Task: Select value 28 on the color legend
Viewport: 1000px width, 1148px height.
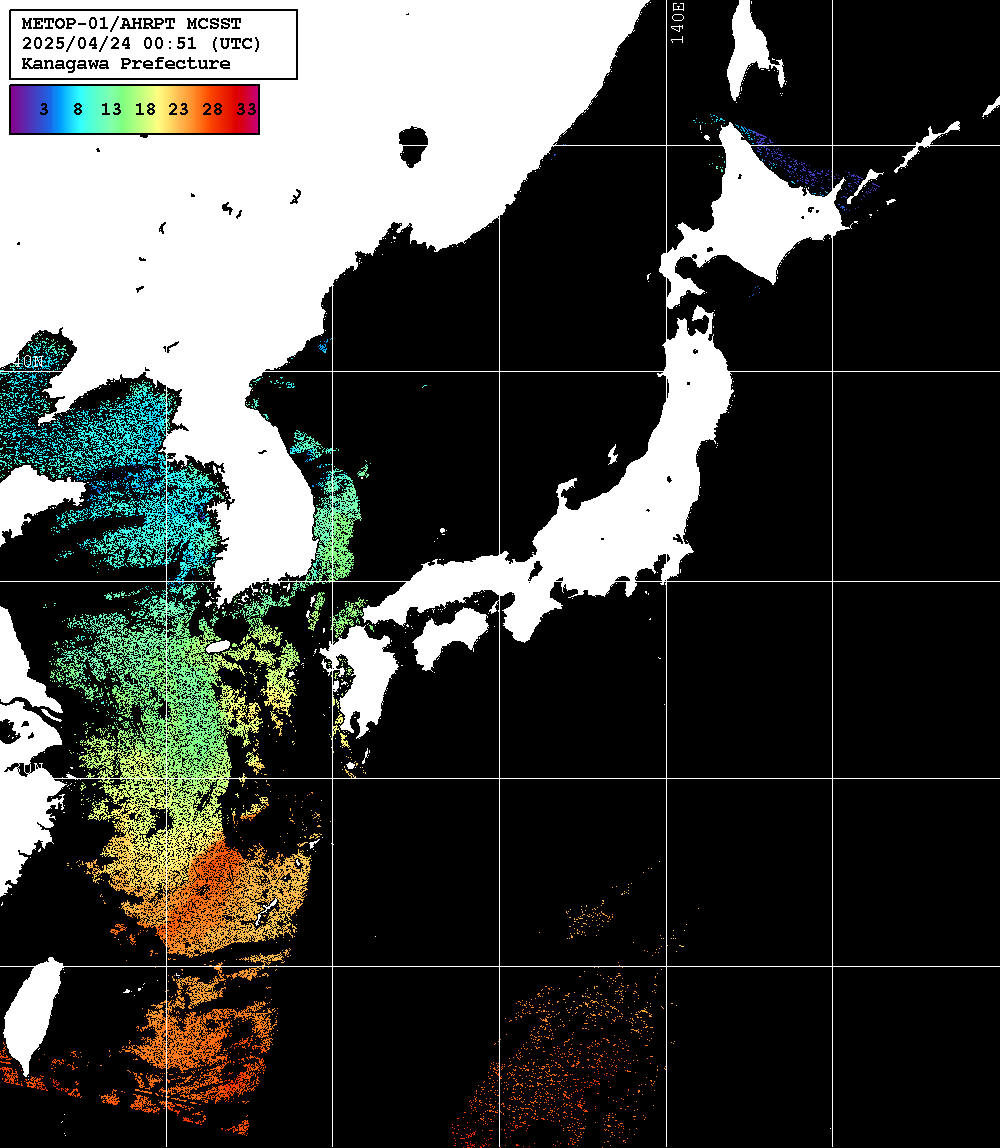Action: point(212,109)
